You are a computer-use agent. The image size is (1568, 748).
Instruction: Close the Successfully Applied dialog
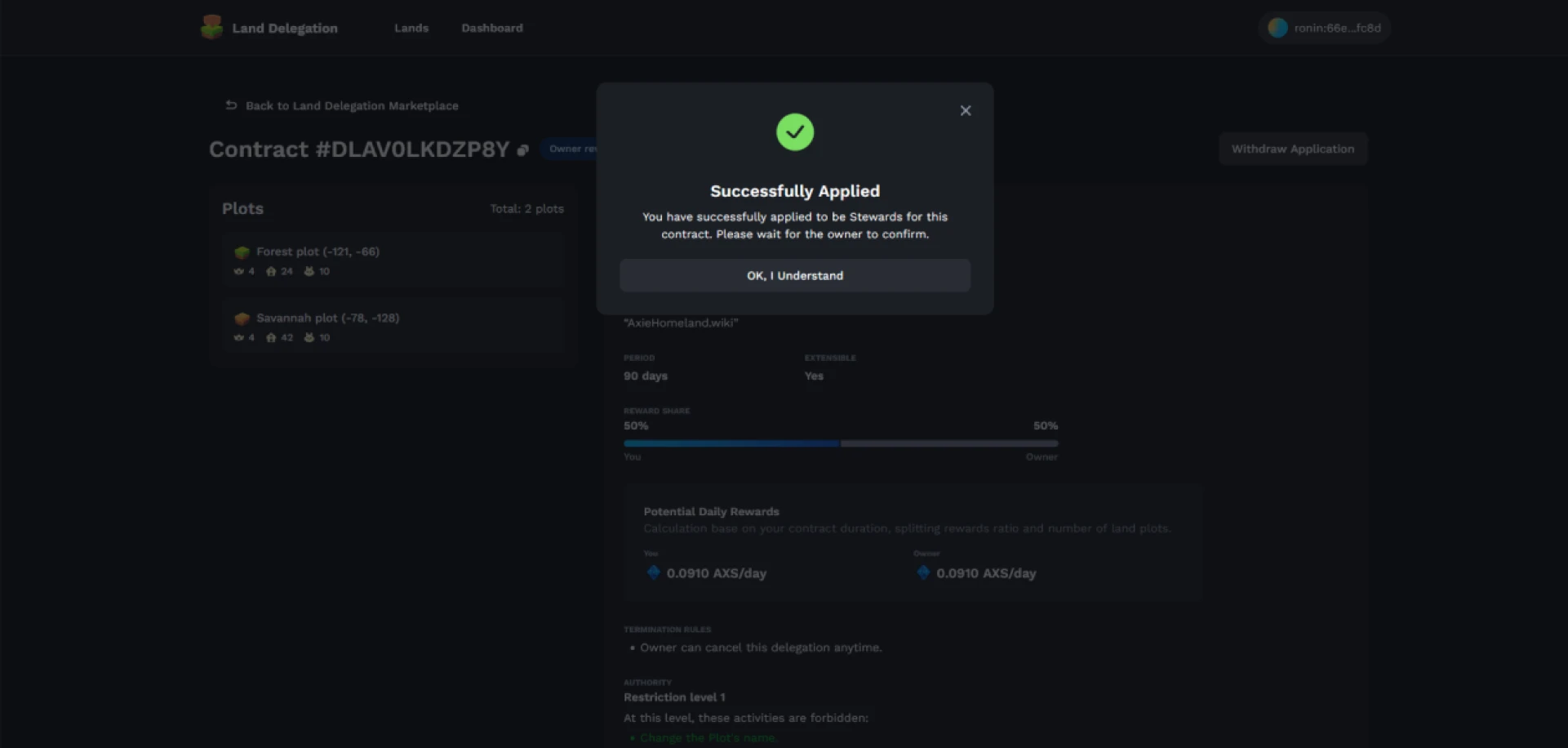point(965,111)
